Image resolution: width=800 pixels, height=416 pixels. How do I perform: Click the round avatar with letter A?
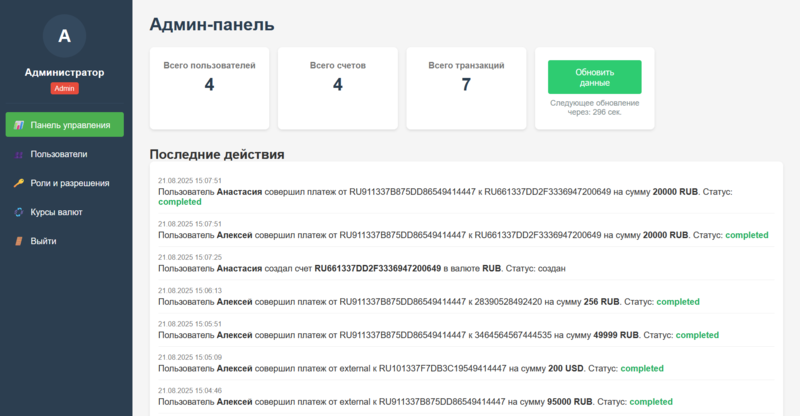tap(64, 36)
